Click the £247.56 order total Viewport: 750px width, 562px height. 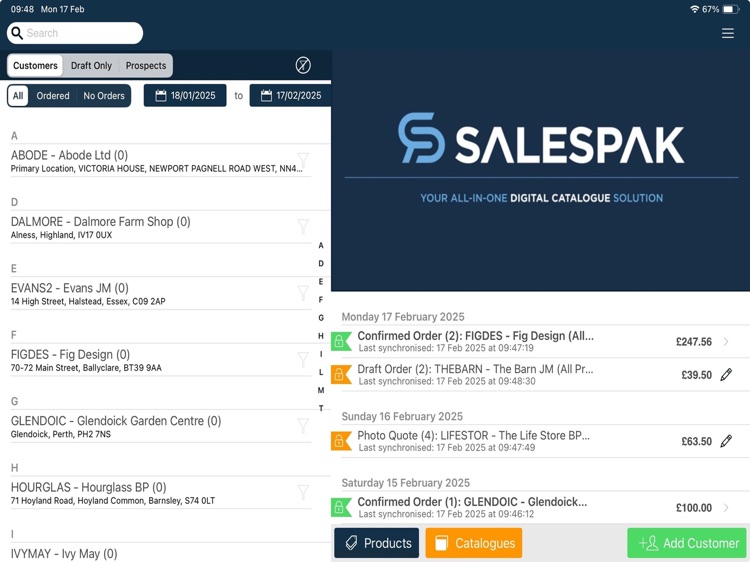694,342
